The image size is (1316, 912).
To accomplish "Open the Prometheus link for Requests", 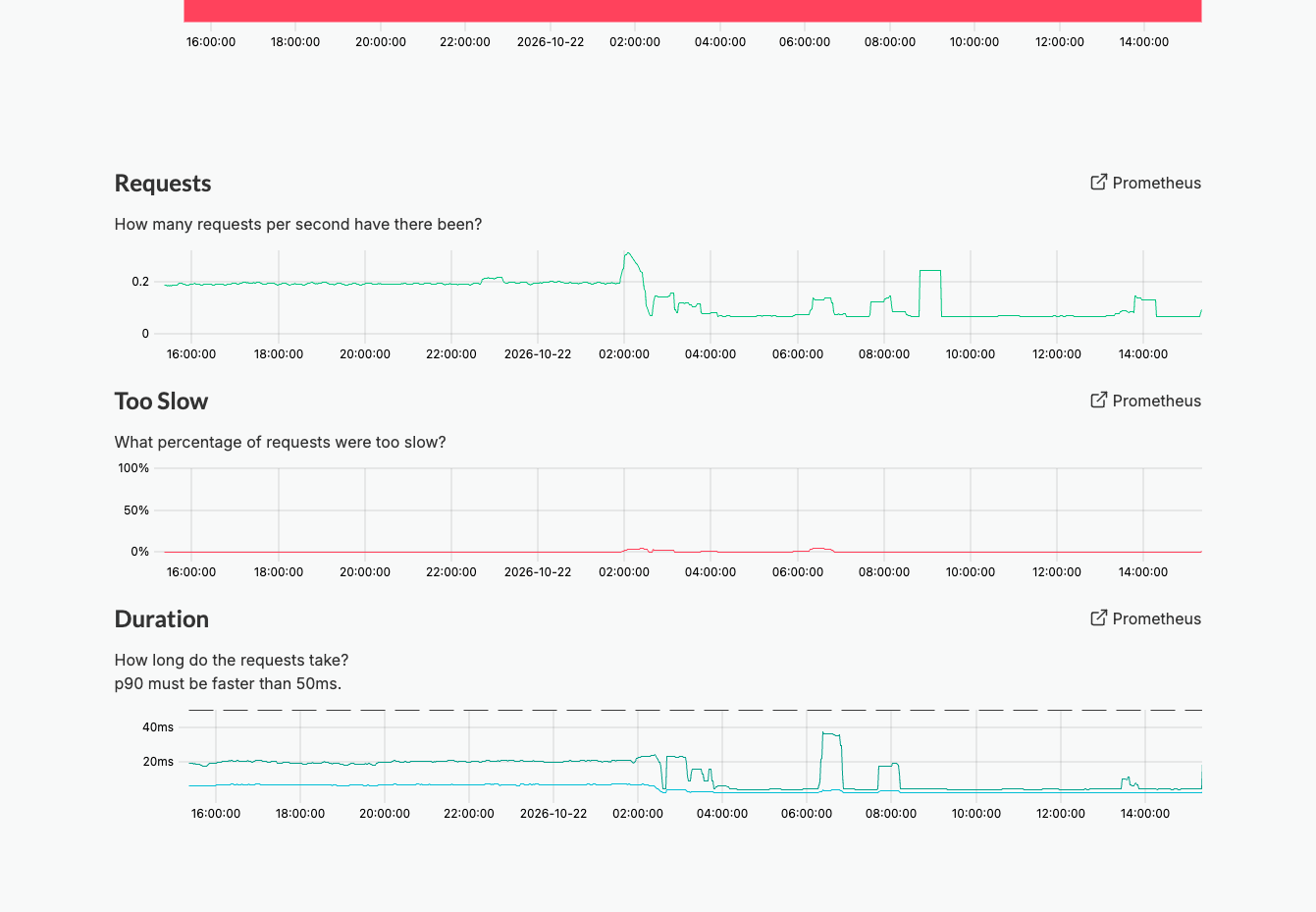I will click(x=1156, y=183).
